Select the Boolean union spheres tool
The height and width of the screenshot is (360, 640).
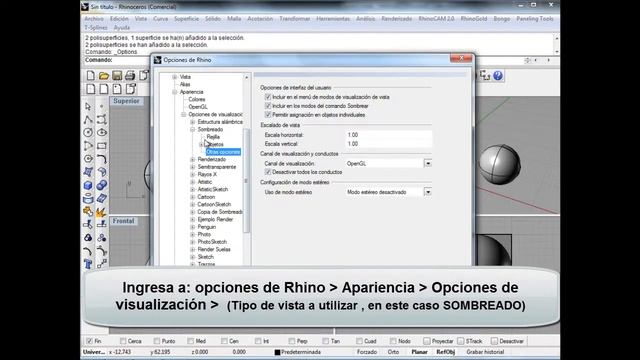(102, 185)
